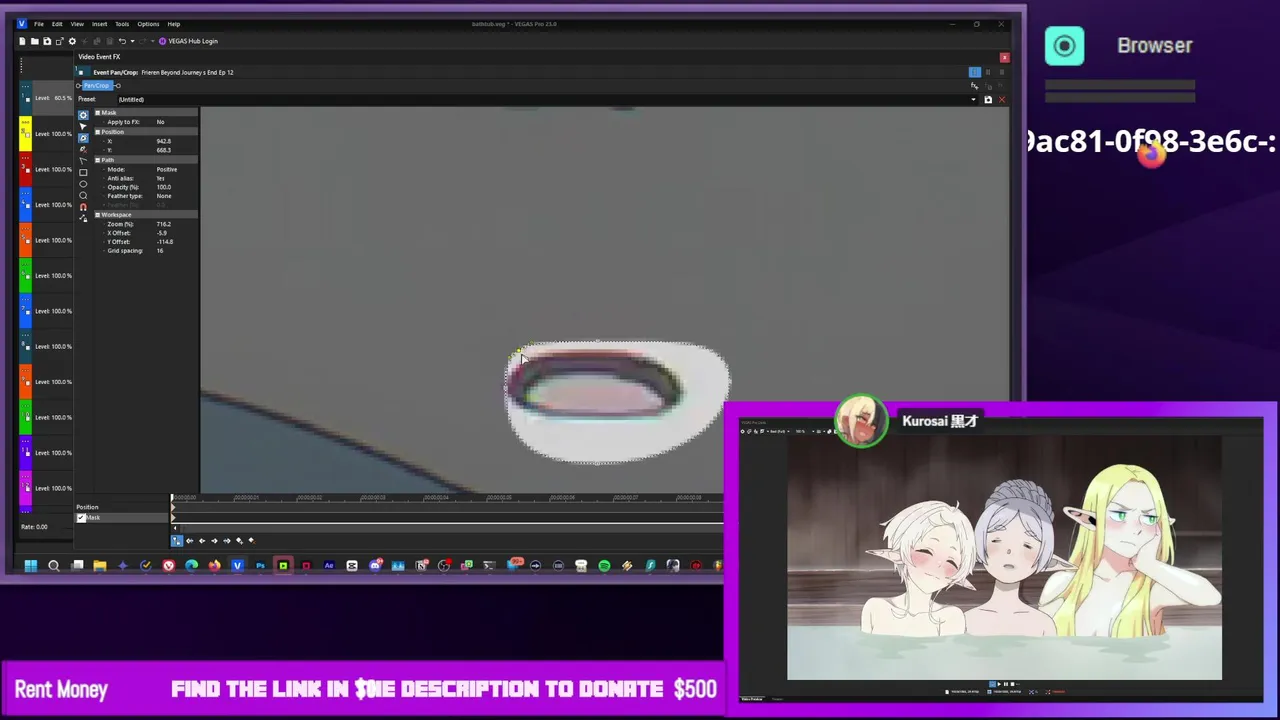Screen dimensions: 1280x720
Task: Open the Options menu
Action: tap(148, 24)
